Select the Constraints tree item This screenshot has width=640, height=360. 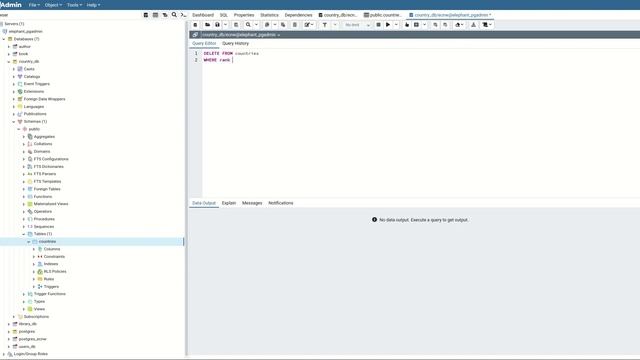tap(54, 257)
